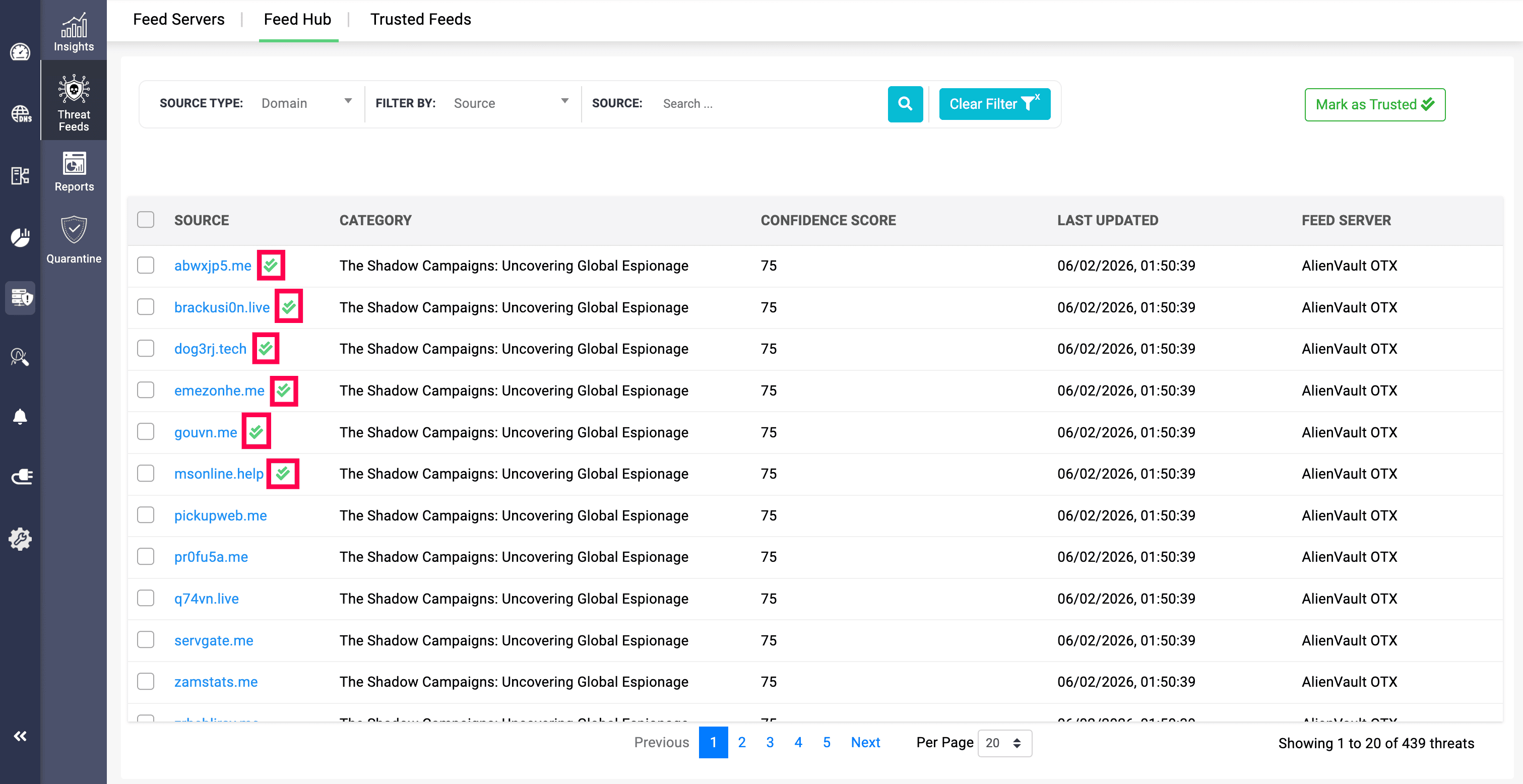
Task: Open the settings gear-wrench icon
Action: (x=20, y=539)
